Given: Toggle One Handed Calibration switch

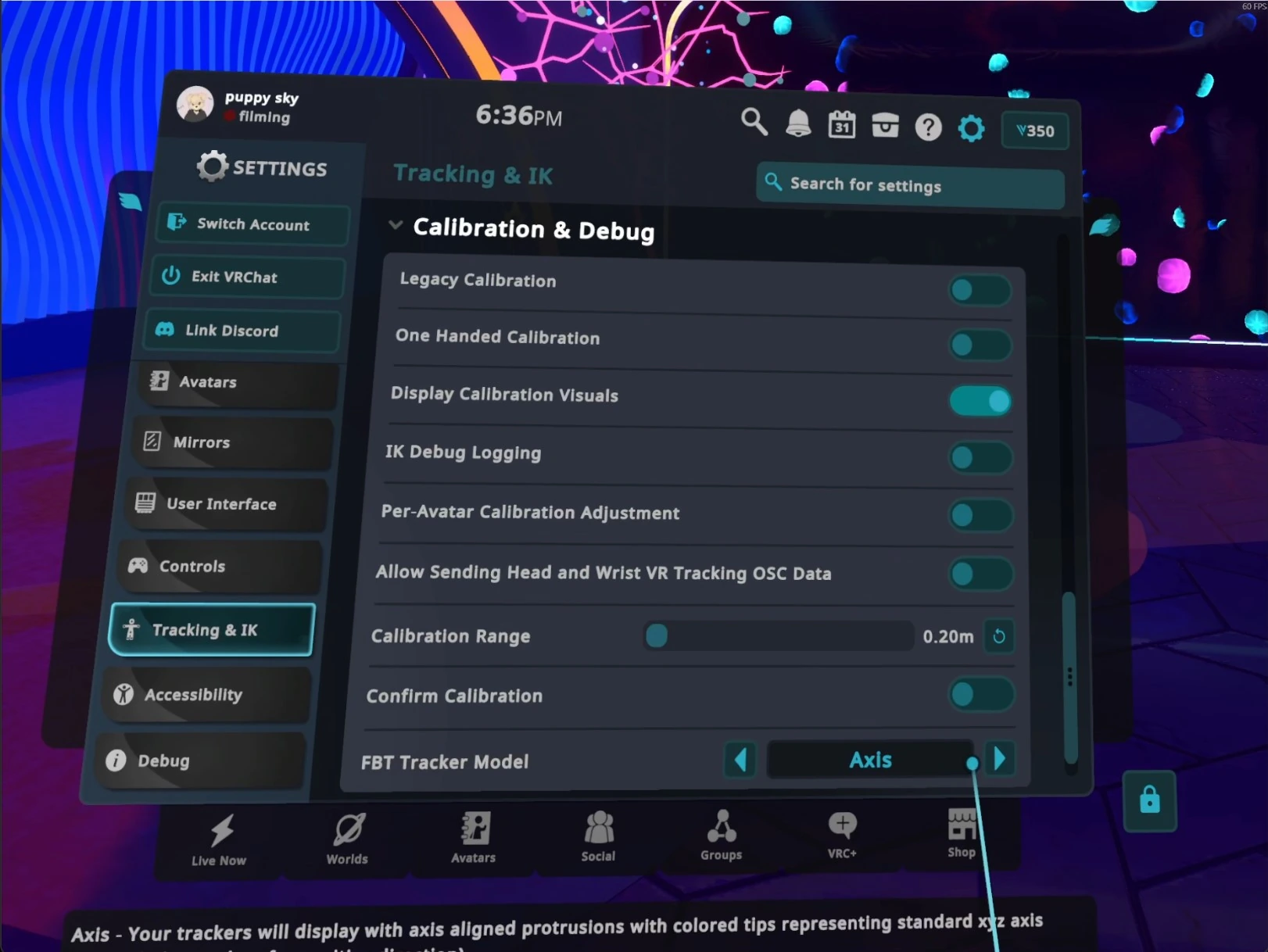Looking at the screenshot, I should pos(980,345).
